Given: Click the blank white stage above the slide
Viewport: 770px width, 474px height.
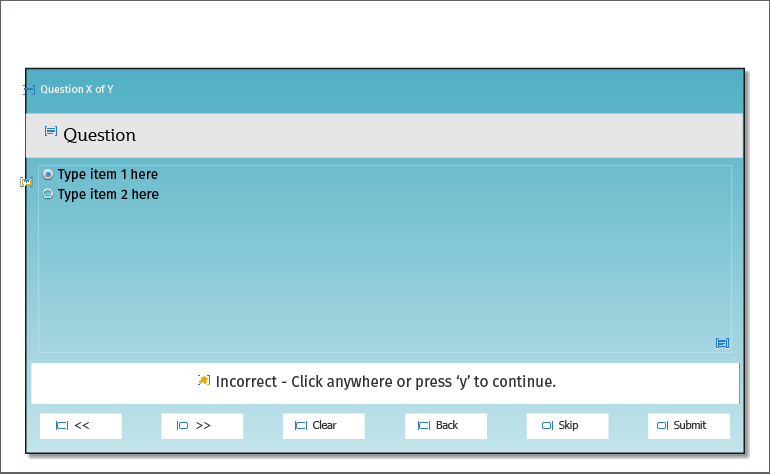Looking at the screenshot, I should click(385, 35).
